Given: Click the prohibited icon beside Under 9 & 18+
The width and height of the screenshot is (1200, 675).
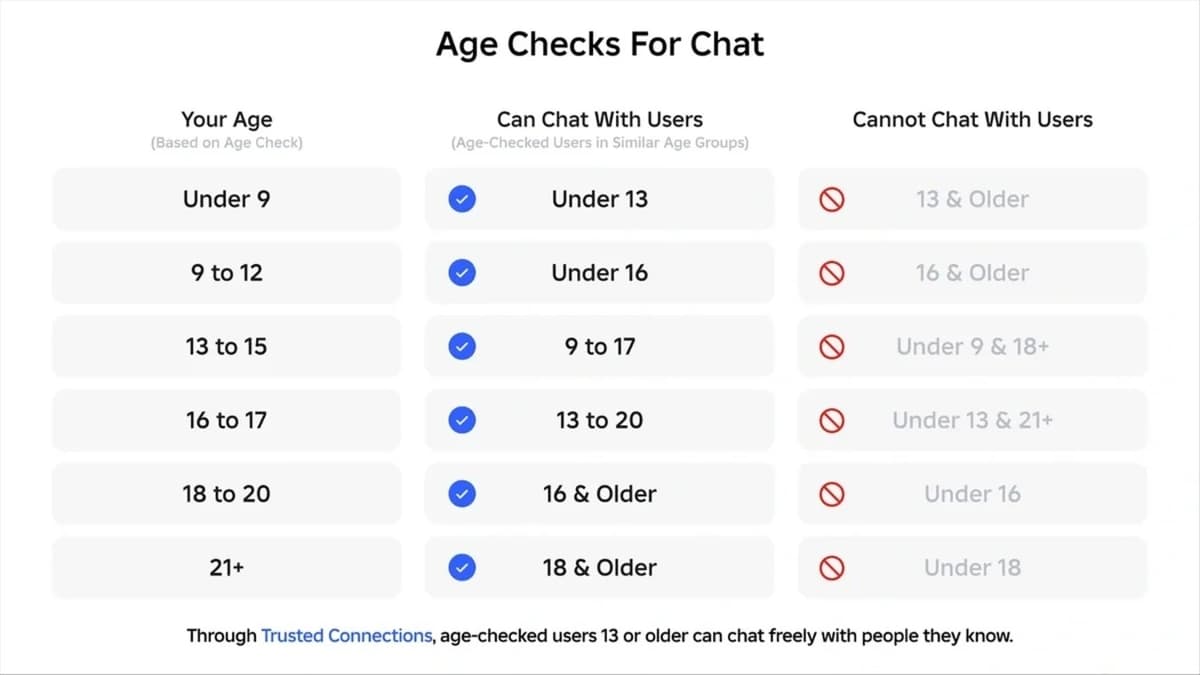Looking at the screenshot, I should coord(832,347).
